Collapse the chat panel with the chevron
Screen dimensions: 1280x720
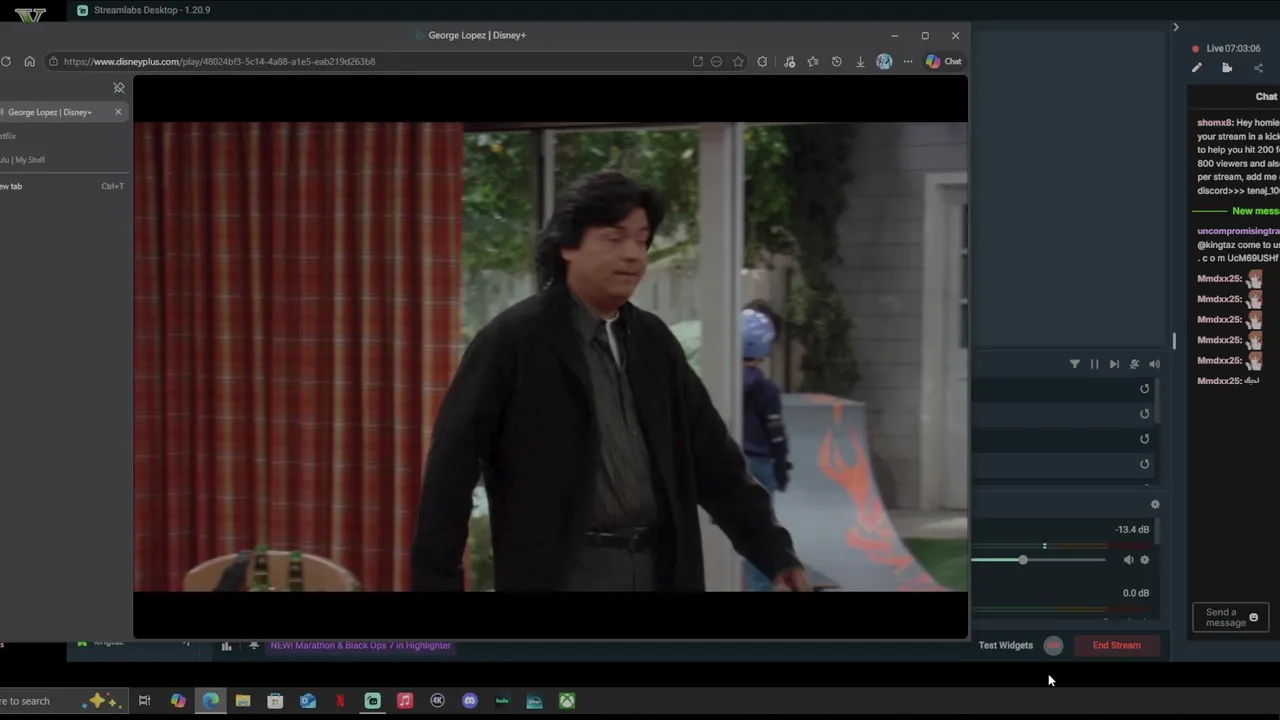[1176, 27]
